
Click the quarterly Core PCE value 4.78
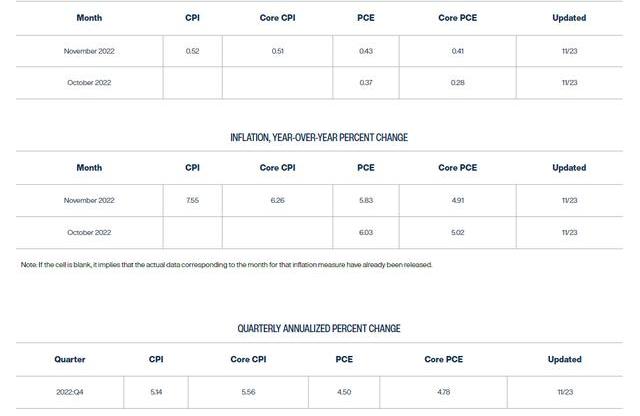coord(443,392)
